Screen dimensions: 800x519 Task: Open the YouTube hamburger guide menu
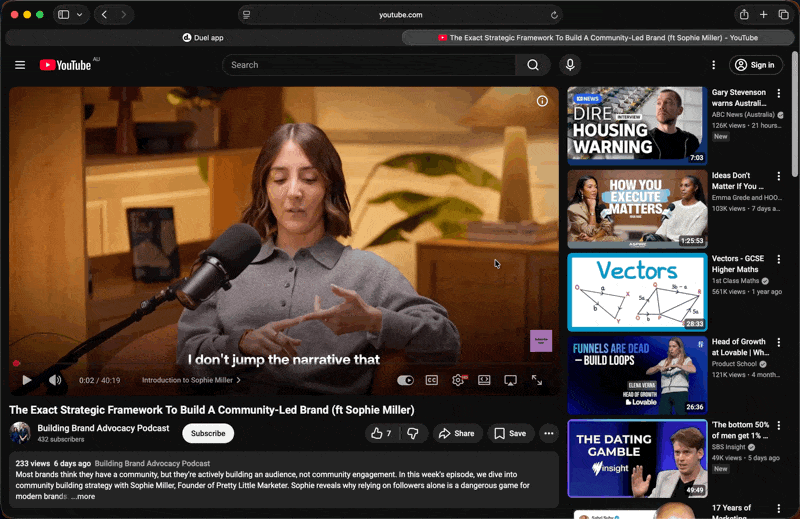click(x=20, y=65)
